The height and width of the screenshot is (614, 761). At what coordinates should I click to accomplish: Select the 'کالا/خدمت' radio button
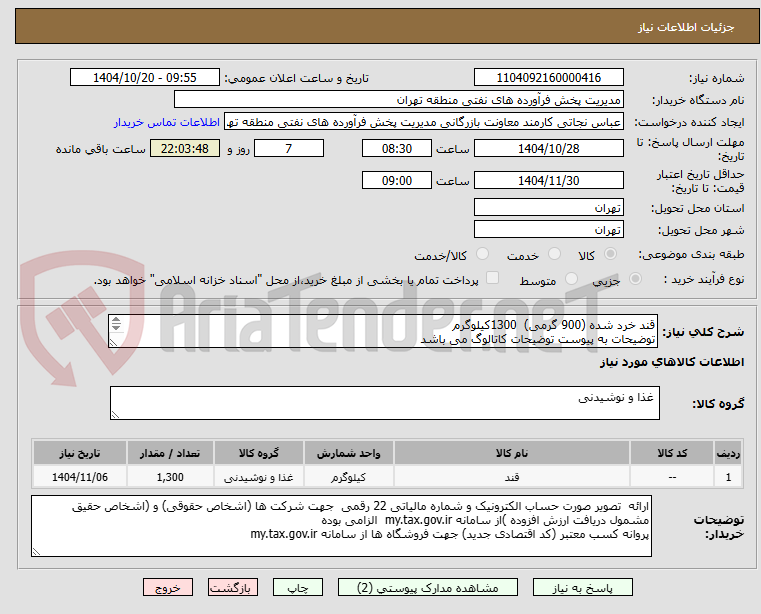(x=482, y=254)
